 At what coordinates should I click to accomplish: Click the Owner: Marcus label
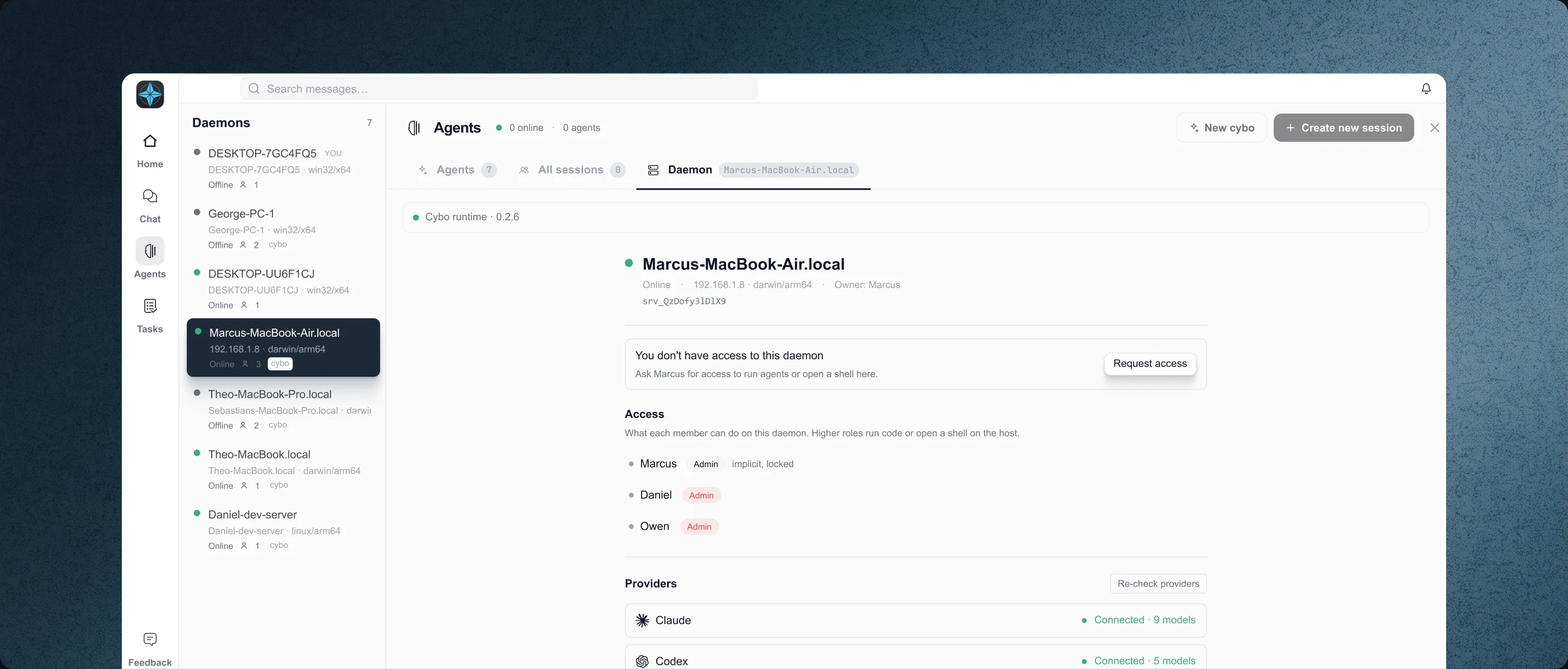click(867, 285)
